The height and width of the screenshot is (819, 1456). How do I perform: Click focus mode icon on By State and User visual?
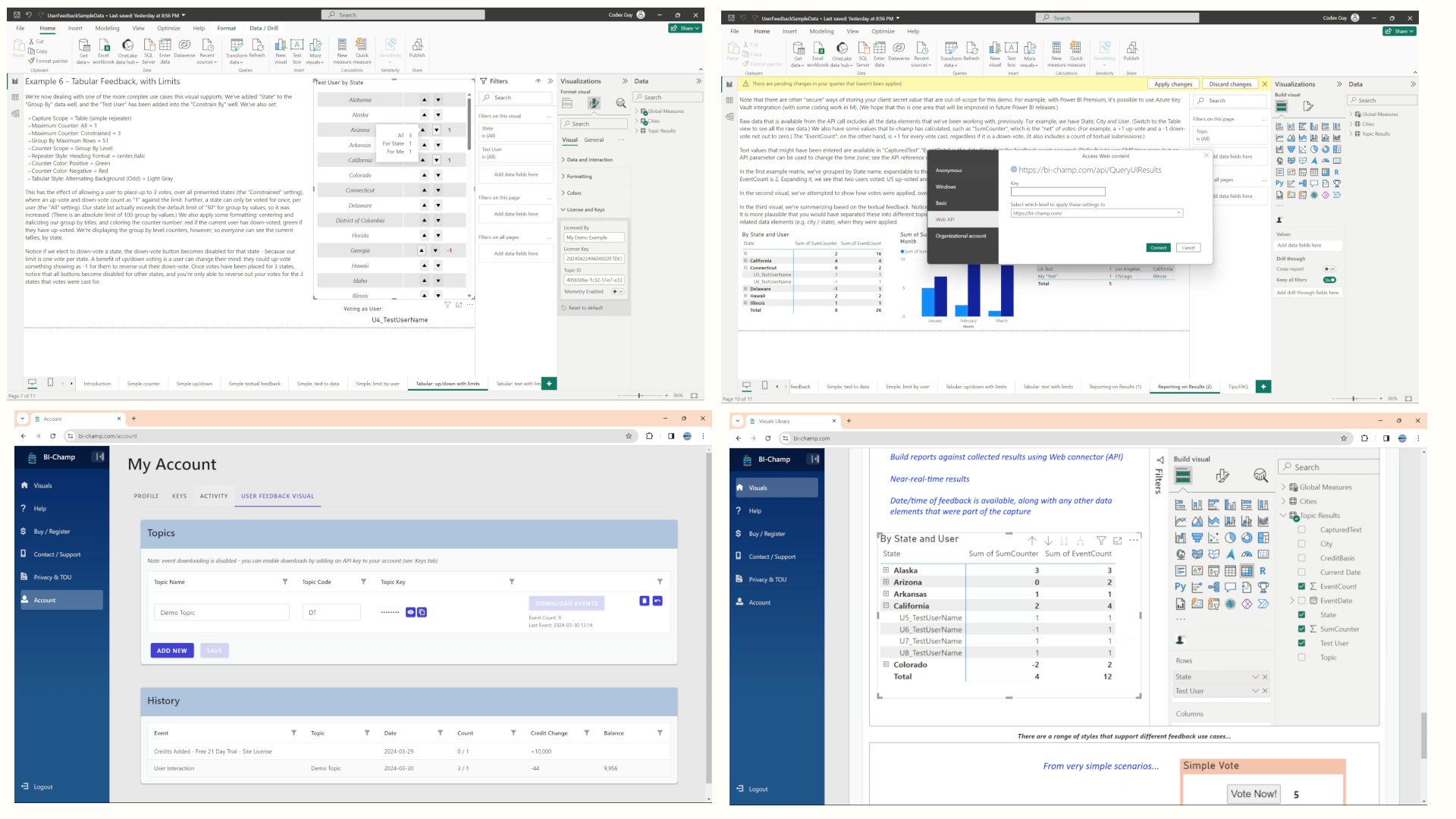[1117, 541]
